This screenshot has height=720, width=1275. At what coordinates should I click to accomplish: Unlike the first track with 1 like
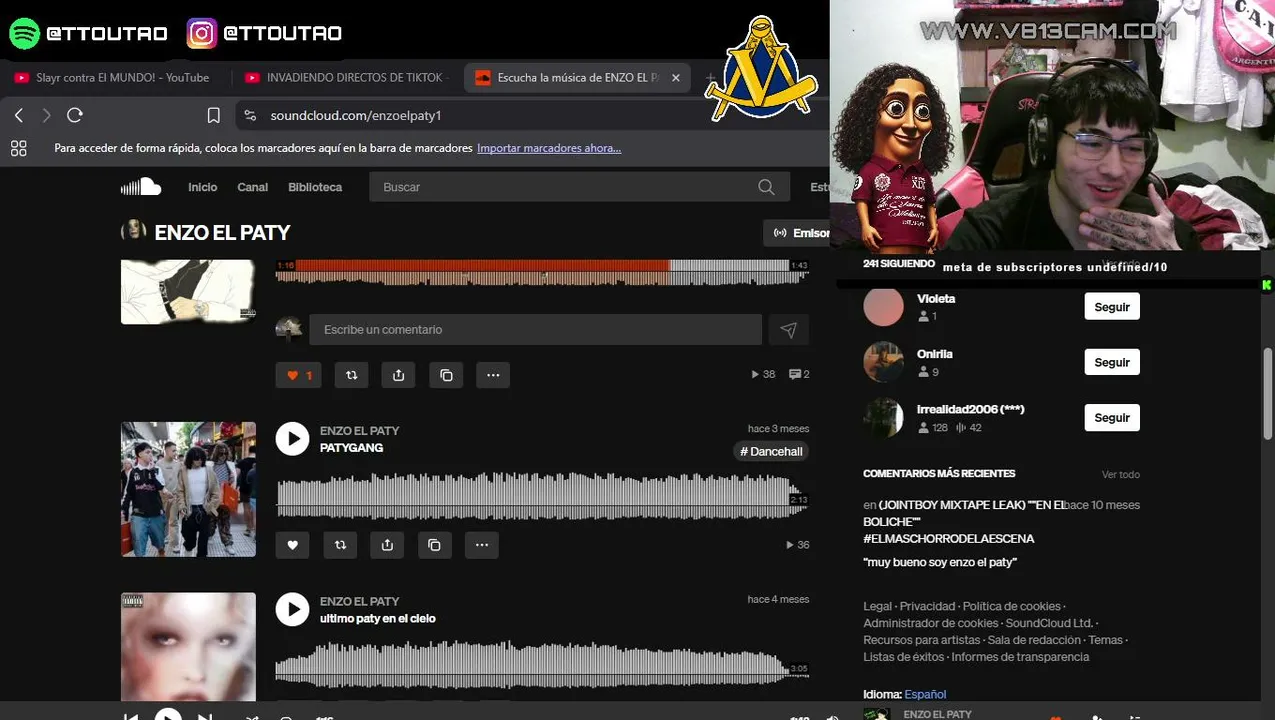click(x=299, y=375)
